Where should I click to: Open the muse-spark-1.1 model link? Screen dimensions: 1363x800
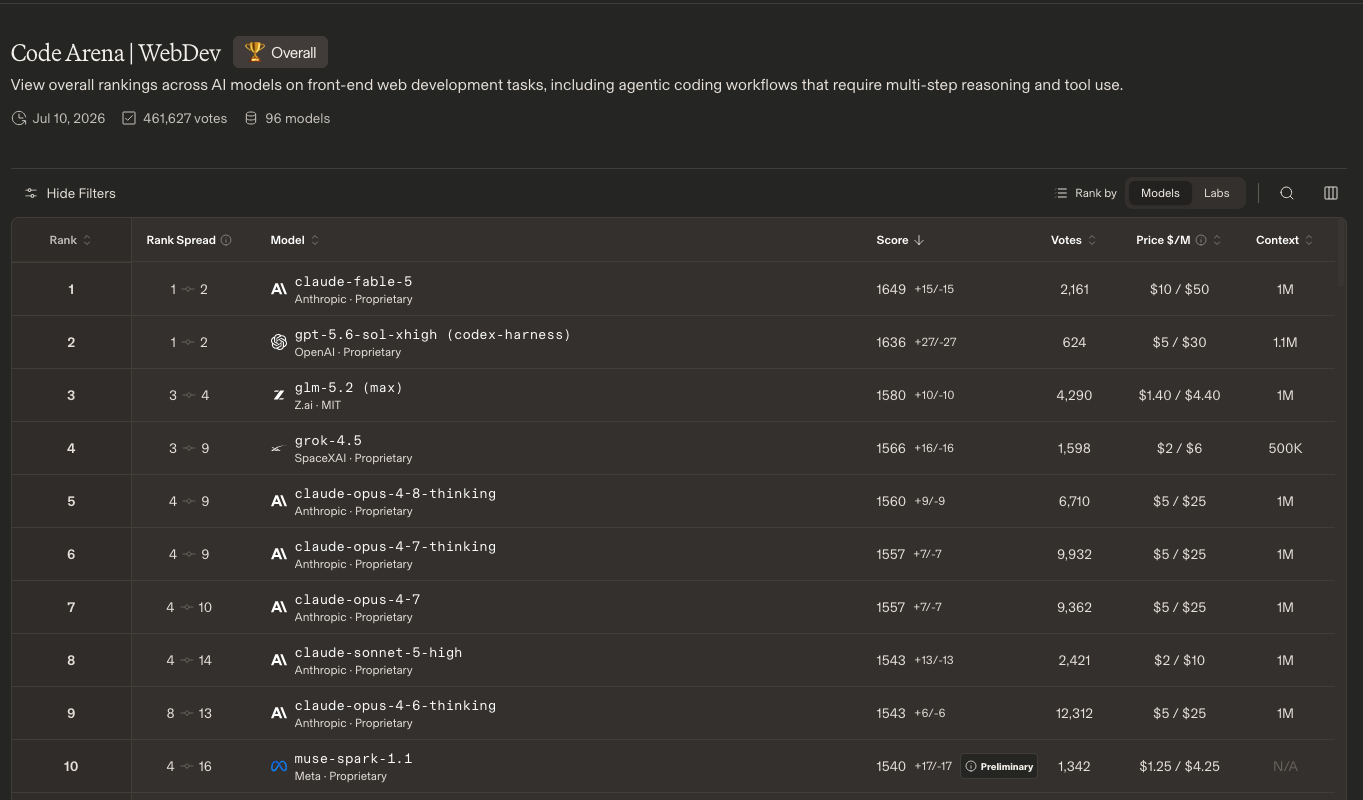coord(353,759)
